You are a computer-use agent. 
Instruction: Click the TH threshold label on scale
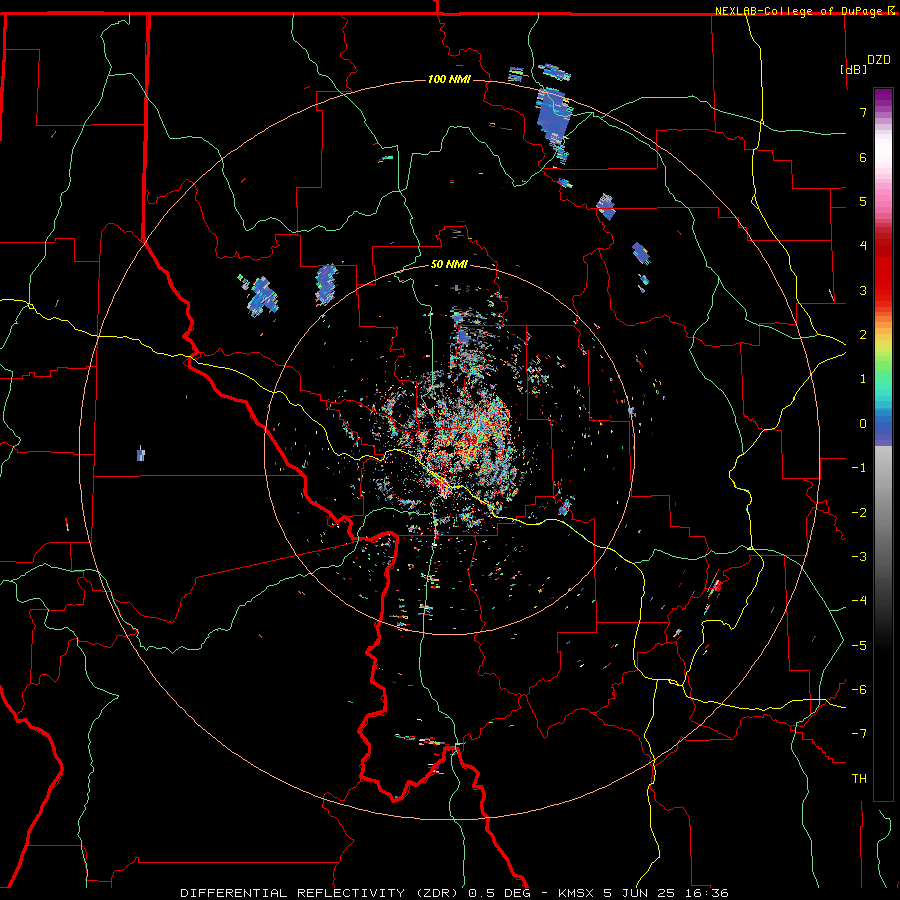pos(859,779)
